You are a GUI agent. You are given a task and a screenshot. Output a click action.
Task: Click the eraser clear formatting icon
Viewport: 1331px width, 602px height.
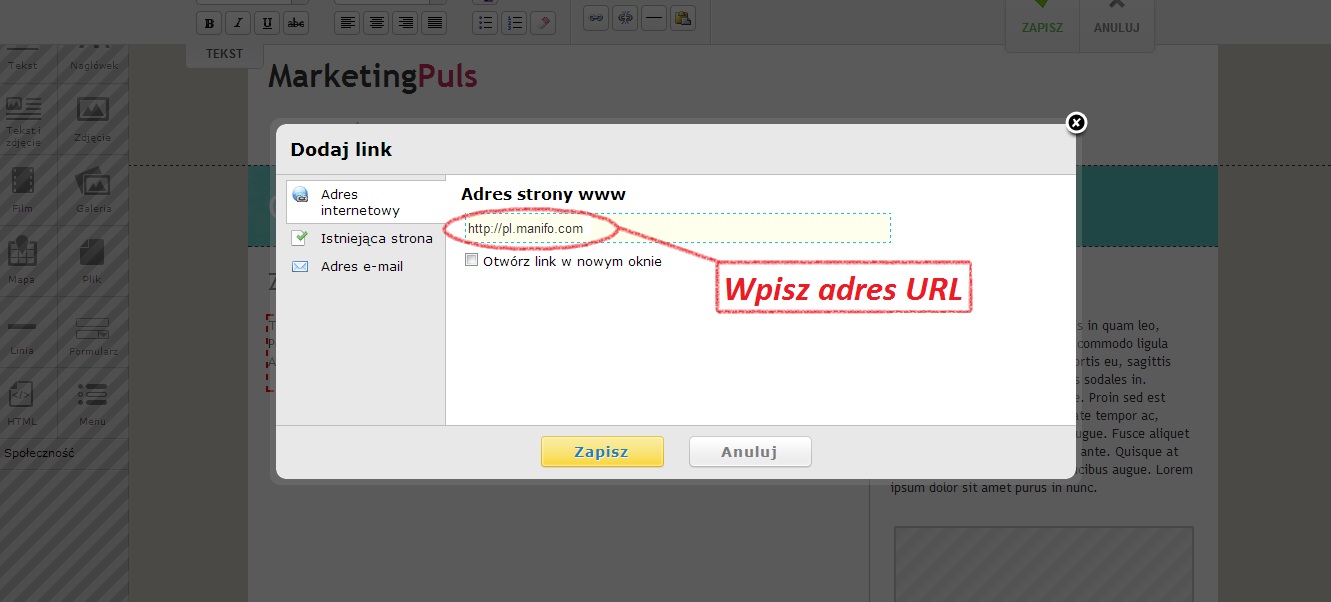[x=542, y=23]
